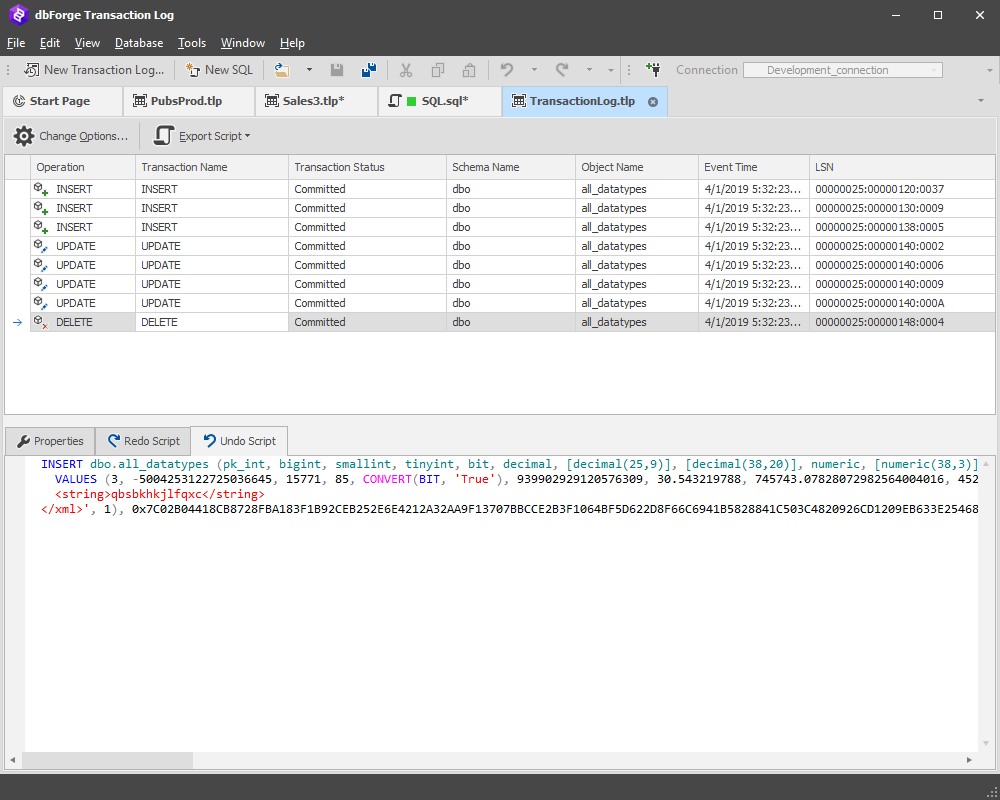Viewport: 1000px width, 800px height.
Task: Open the document tabs list dropdown
Action: pos(981,101)
